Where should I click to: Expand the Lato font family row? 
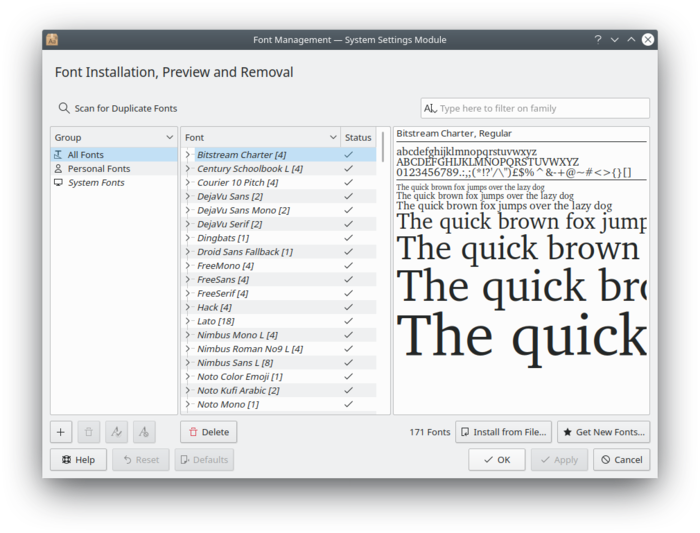188,321
